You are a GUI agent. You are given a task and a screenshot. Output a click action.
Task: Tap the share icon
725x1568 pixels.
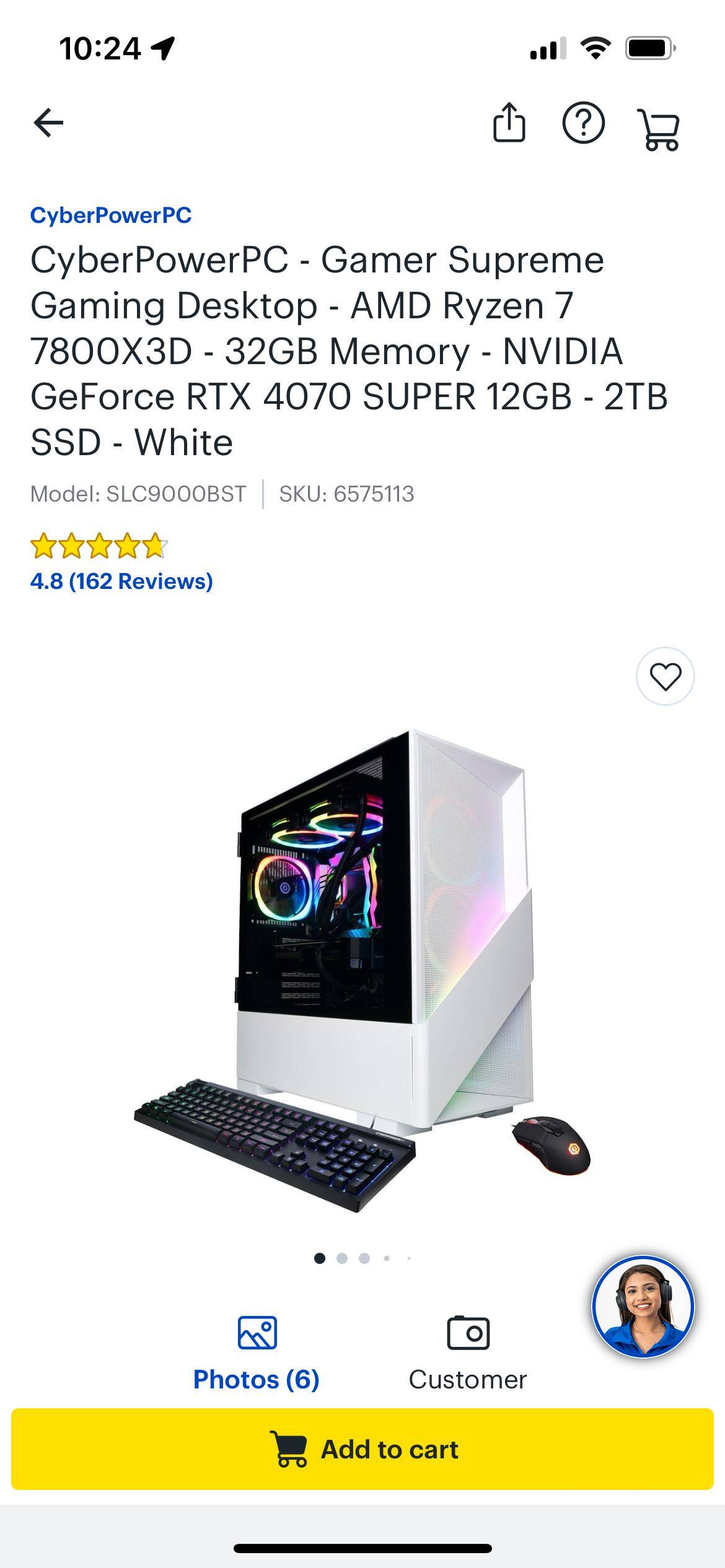click(x=509, y=123)
